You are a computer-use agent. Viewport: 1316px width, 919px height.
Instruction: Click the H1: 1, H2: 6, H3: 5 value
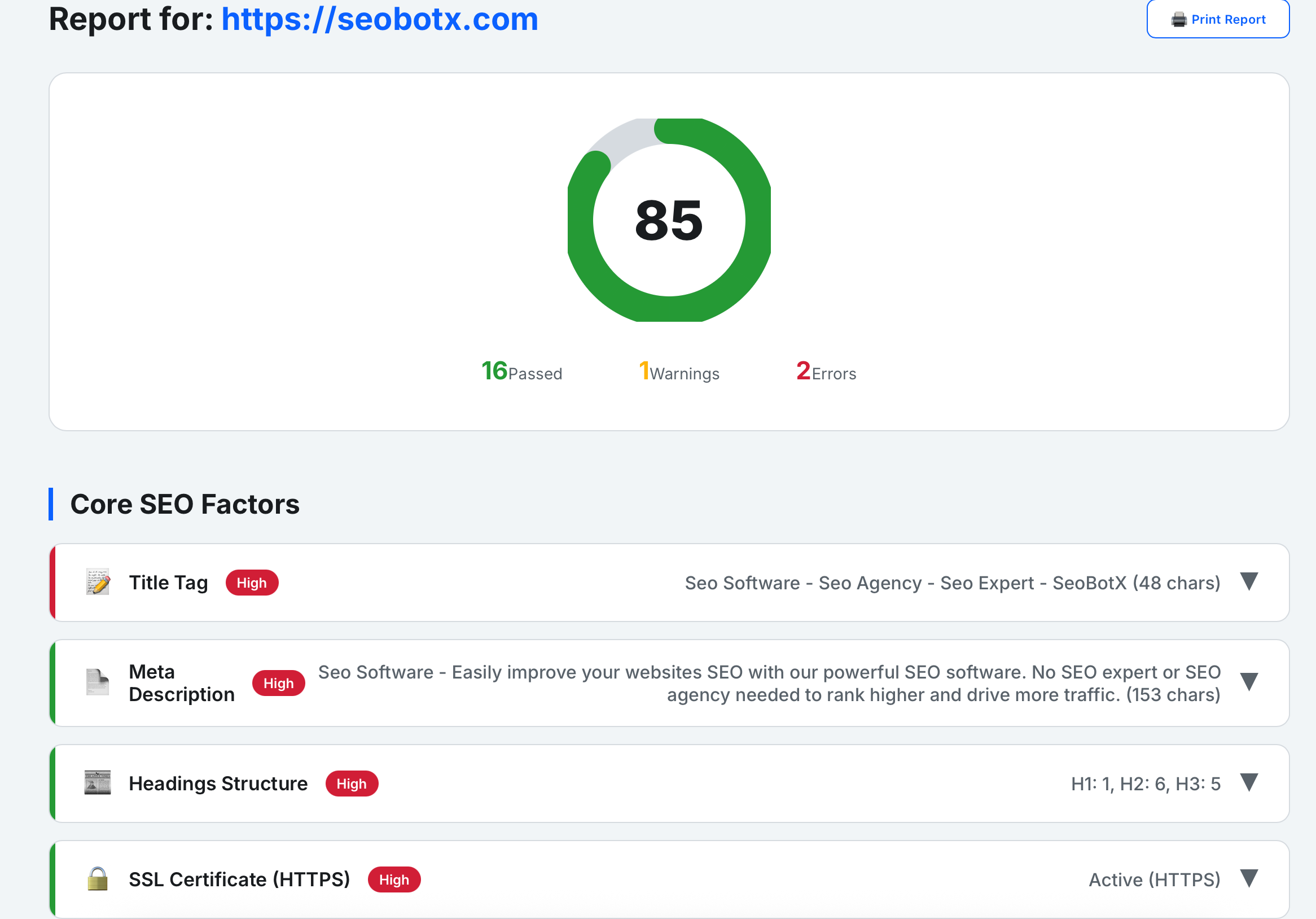[x=1146, y=784]
